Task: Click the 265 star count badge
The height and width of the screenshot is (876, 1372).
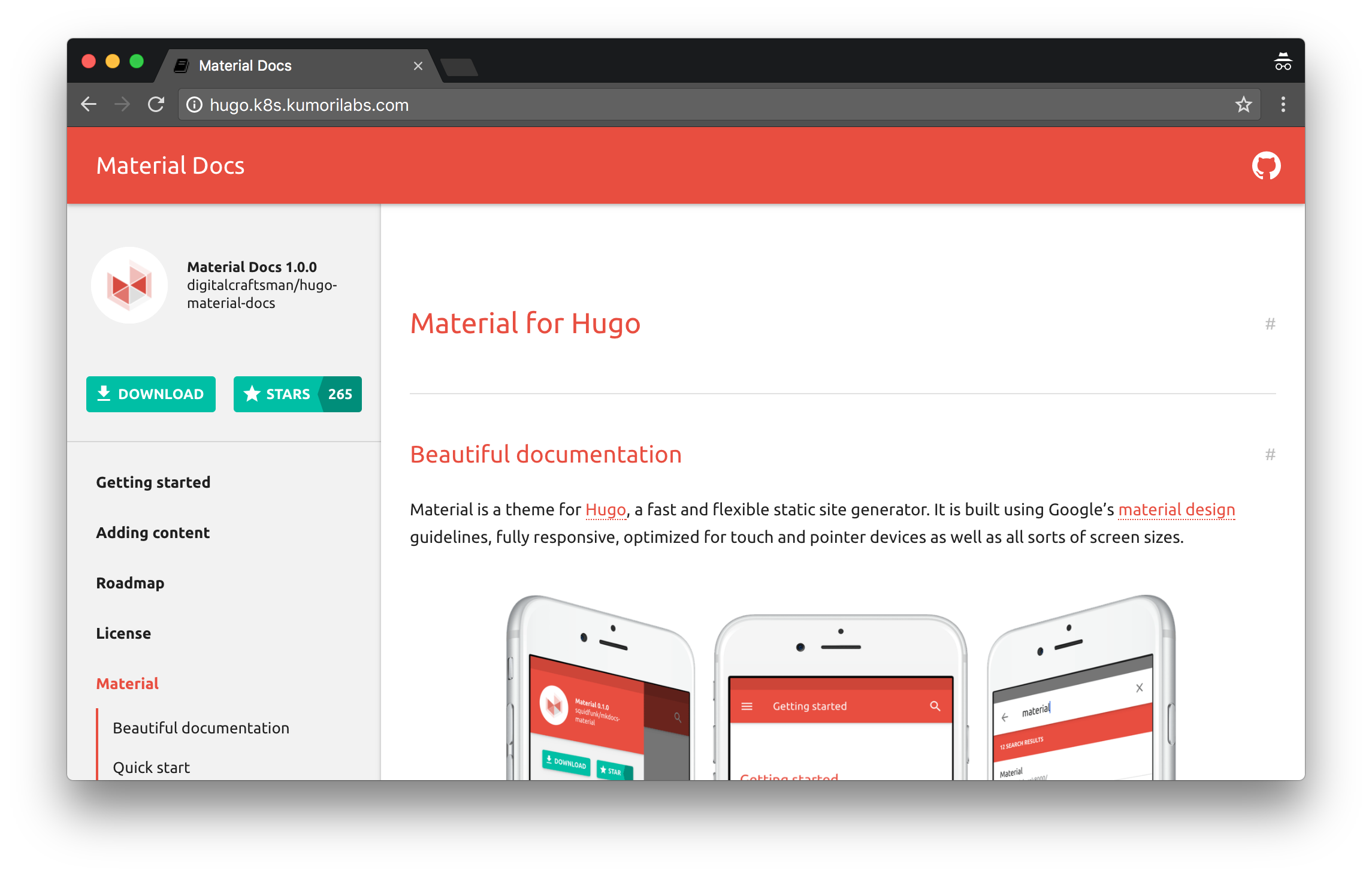Action: (340, 394)
